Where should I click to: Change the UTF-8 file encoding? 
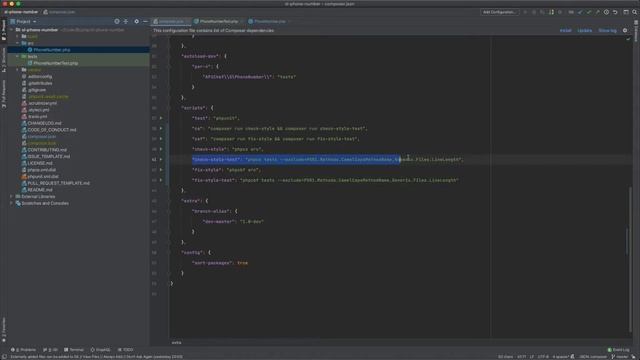pos(543,357)
